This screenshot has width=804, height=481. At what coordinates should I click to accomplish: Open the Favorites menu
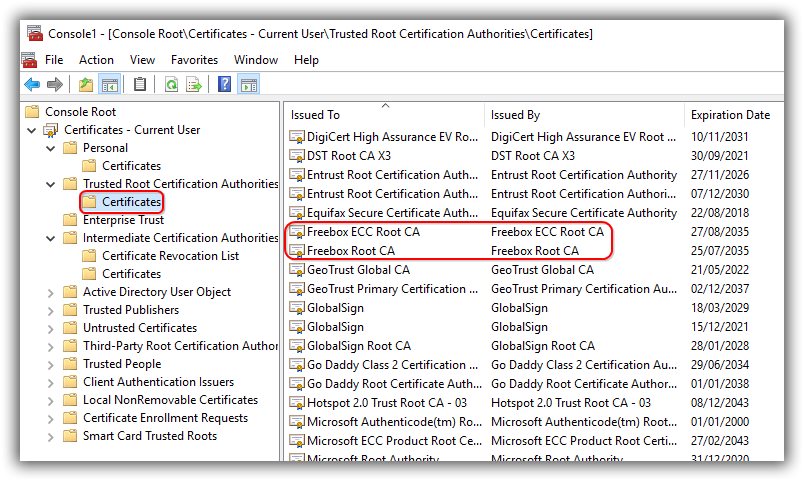click(x=194, y=60)
